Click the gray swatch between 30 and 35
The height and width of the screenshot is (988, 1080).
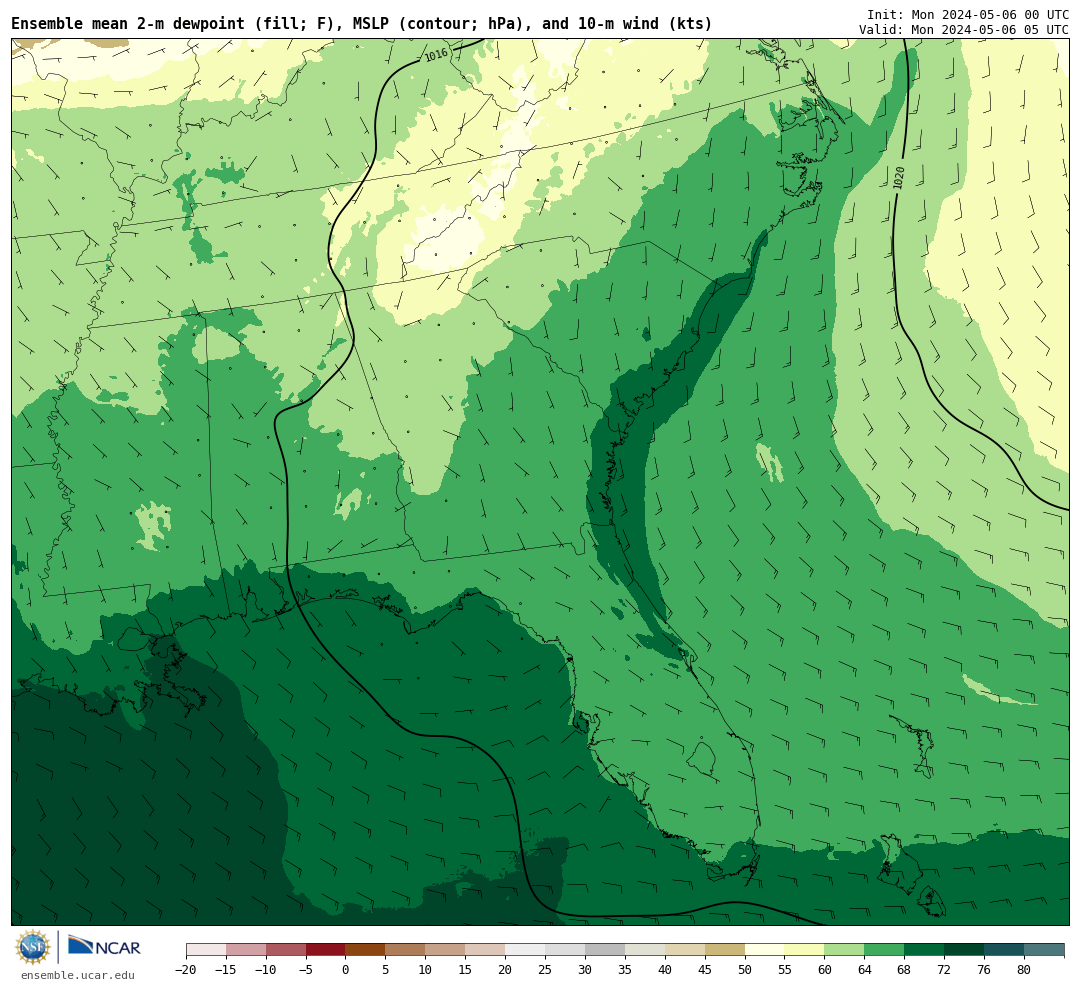[605, 950]
